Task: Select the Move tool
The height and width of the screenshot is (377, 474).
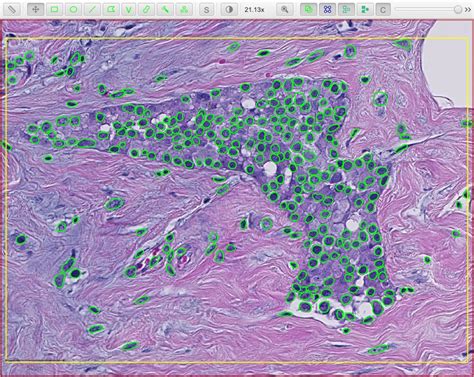Action: click(35, 9)
